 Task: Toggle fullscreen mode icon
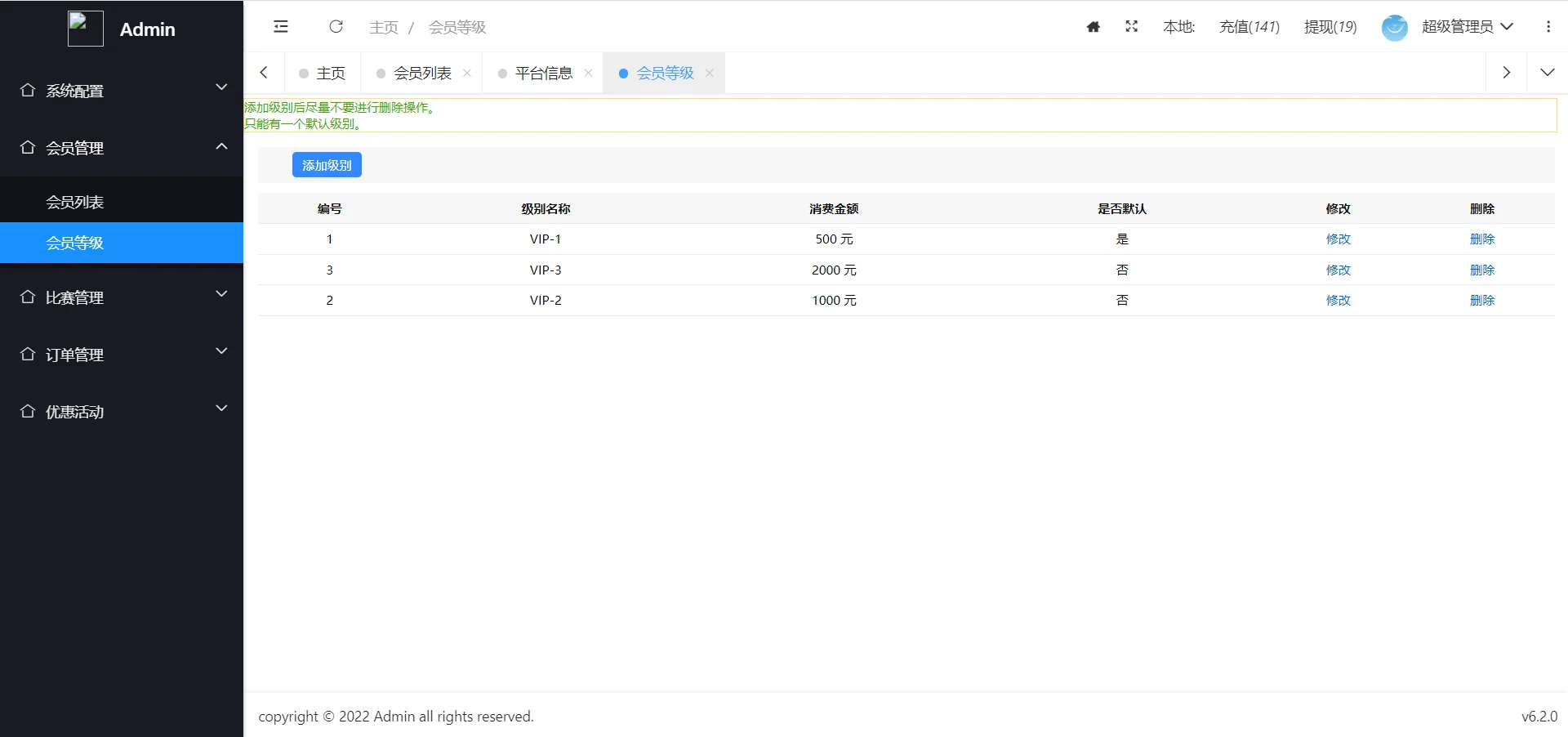tap(1131, 27)
